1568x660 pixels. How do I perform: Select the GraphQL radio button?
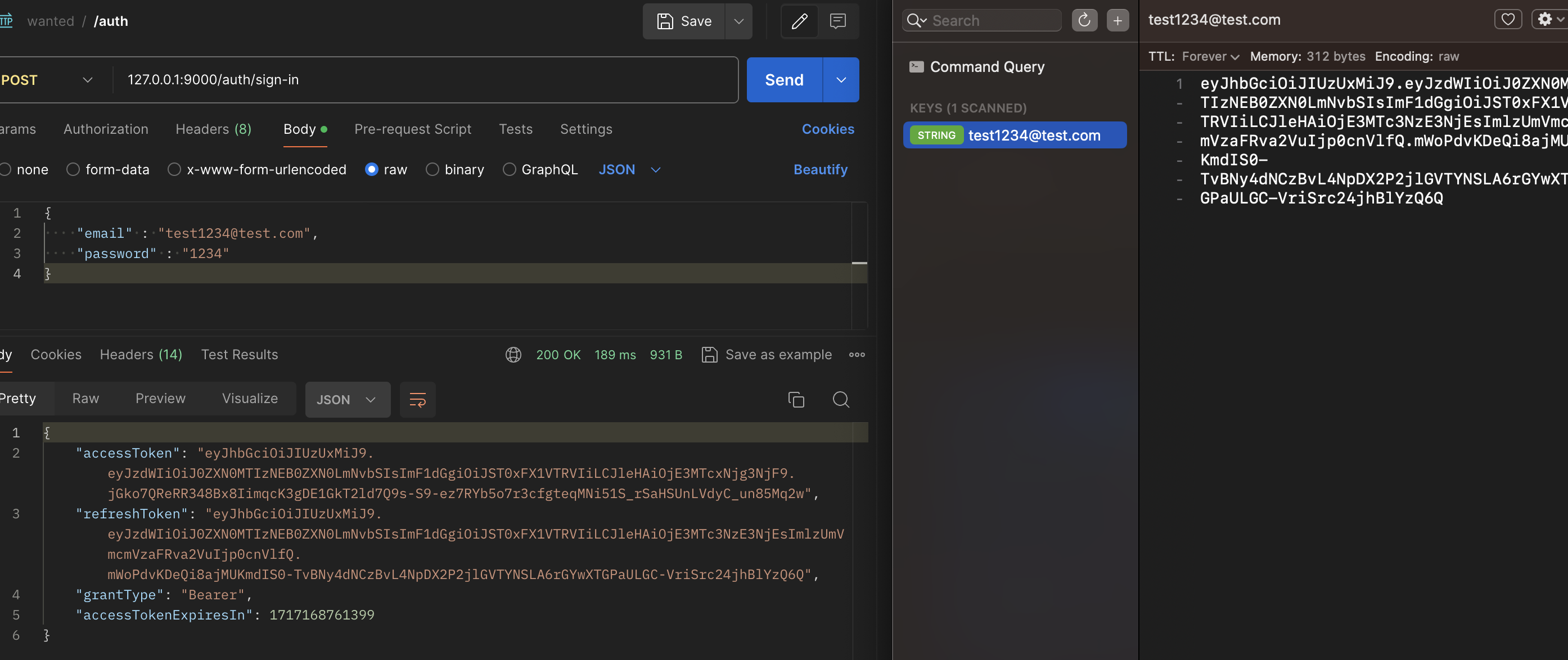(509, 169)
